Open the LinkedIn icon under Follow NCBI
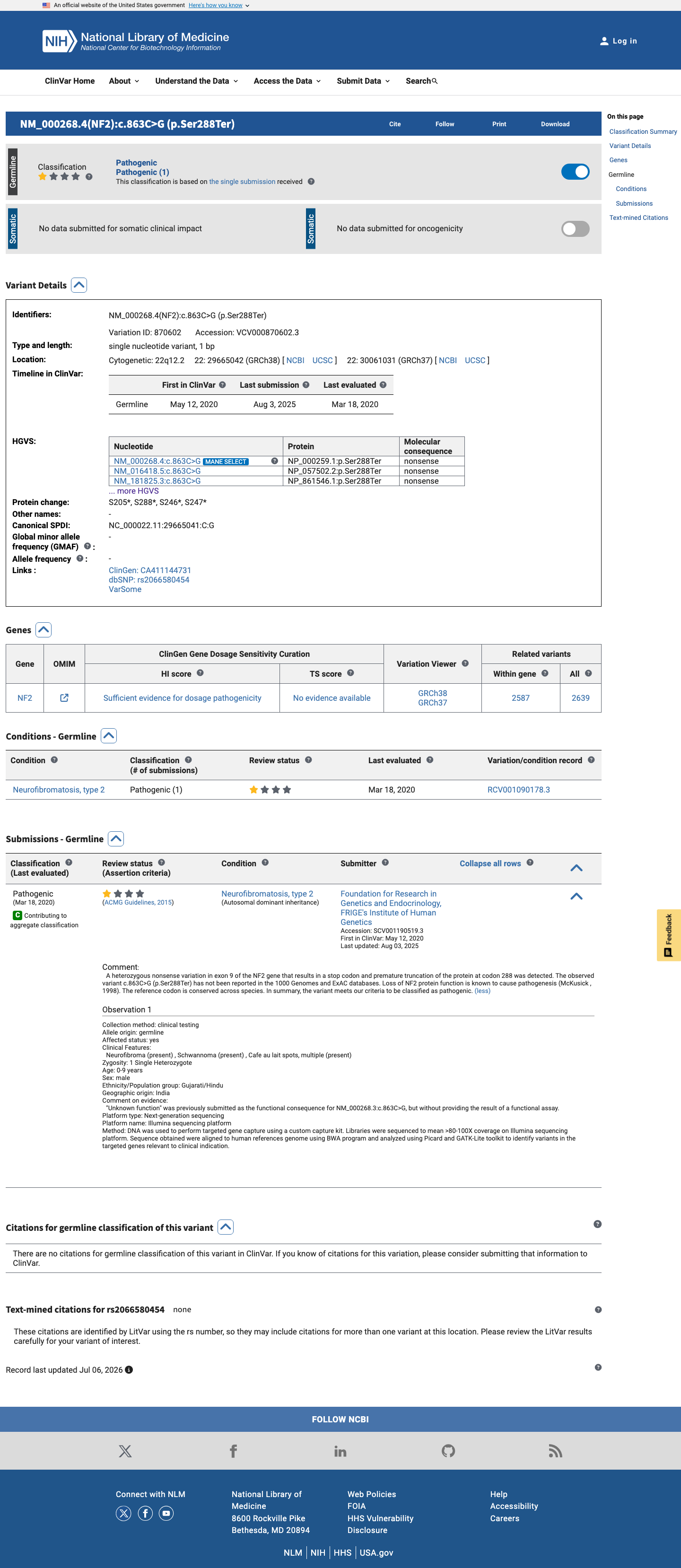Image resolution: width=681 pixels, height=1568 pixels. pyautogui.click(x=340, y=1451)
